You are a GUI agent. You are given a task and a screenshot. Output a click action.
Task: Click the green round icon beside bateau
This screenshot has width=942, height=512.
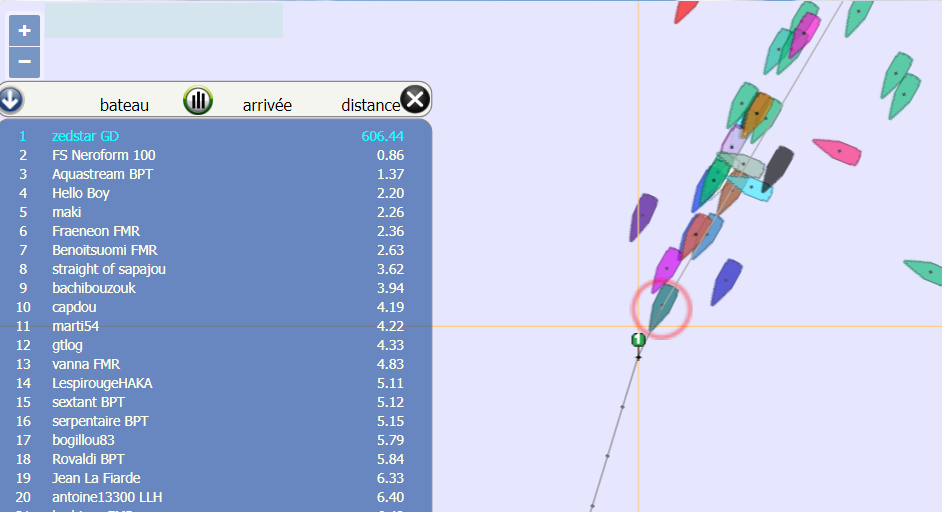tap(198, 100)
